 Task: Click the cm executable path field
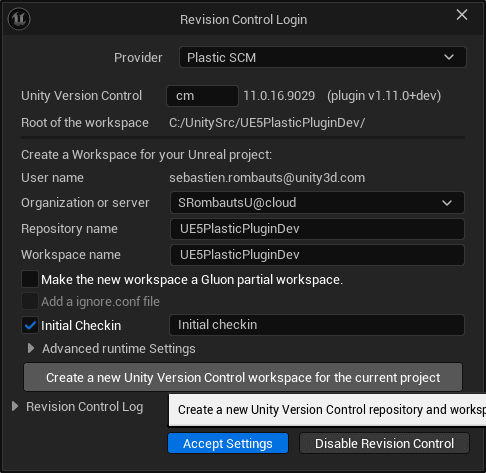pyautogui.click(x=202, y=96)
